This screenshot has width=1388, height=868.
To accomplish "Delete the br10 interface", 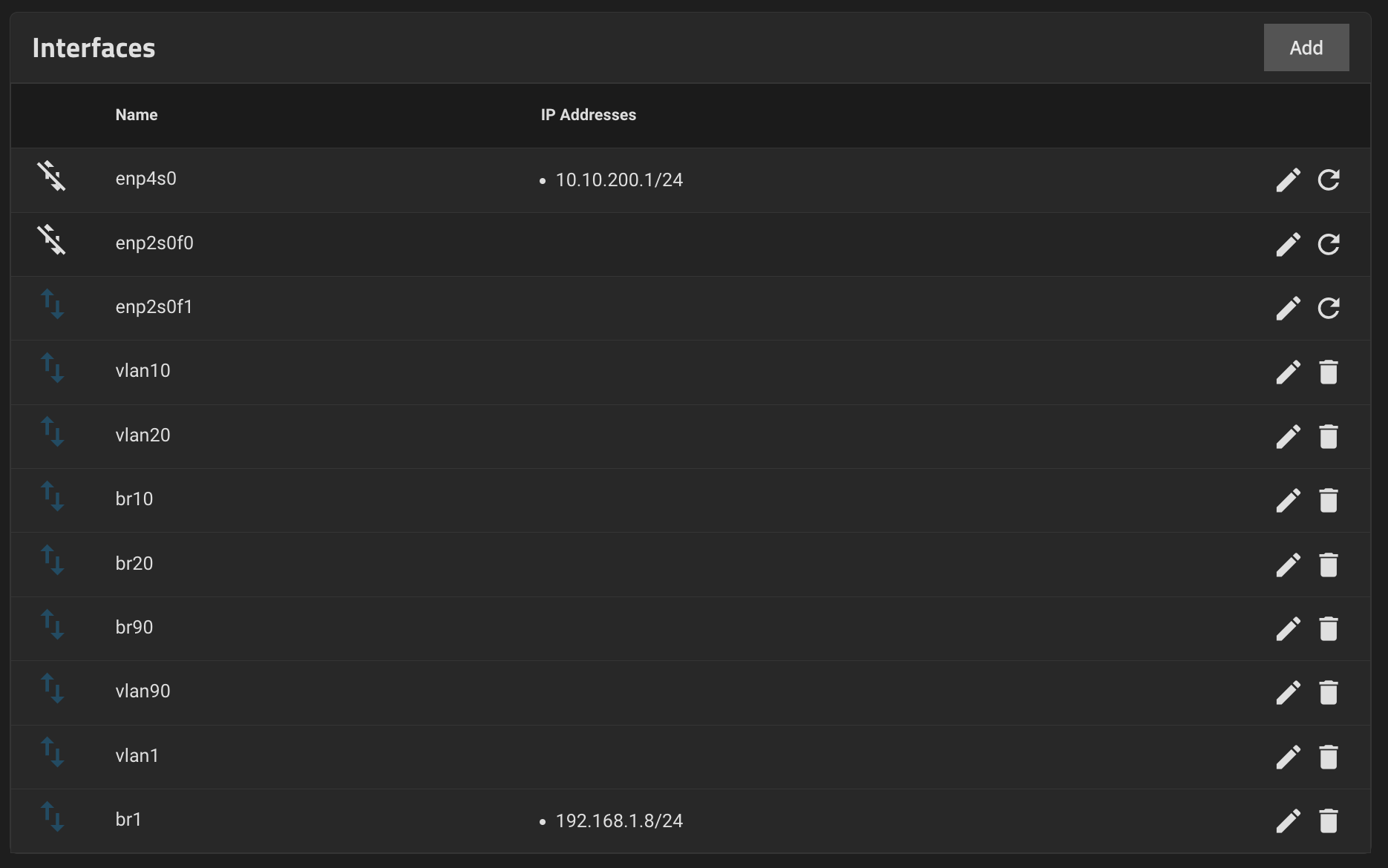I will click(x=1328, y=500).
